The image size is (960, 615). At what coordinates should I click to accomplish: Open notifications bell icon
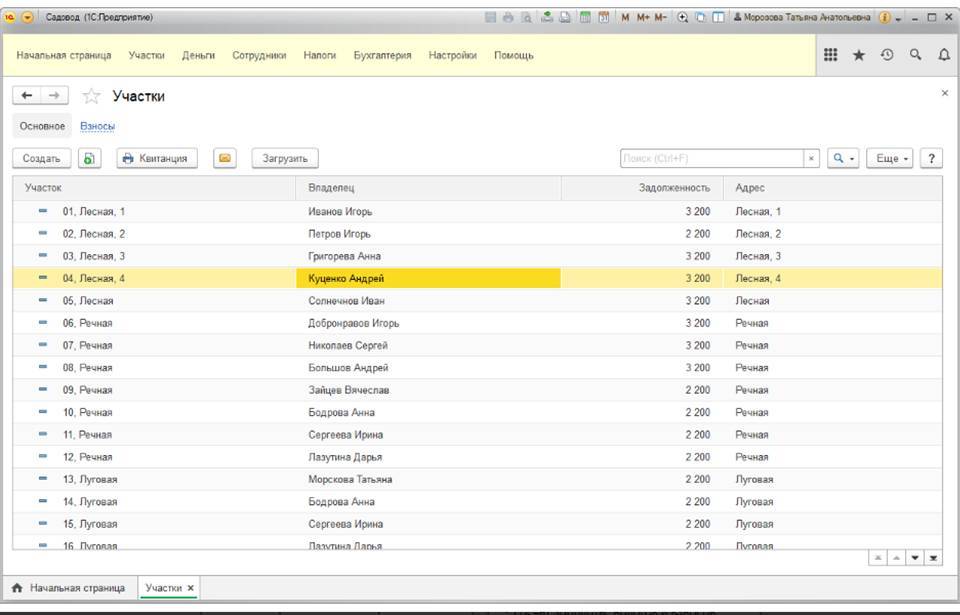click(x=944, y=55)
